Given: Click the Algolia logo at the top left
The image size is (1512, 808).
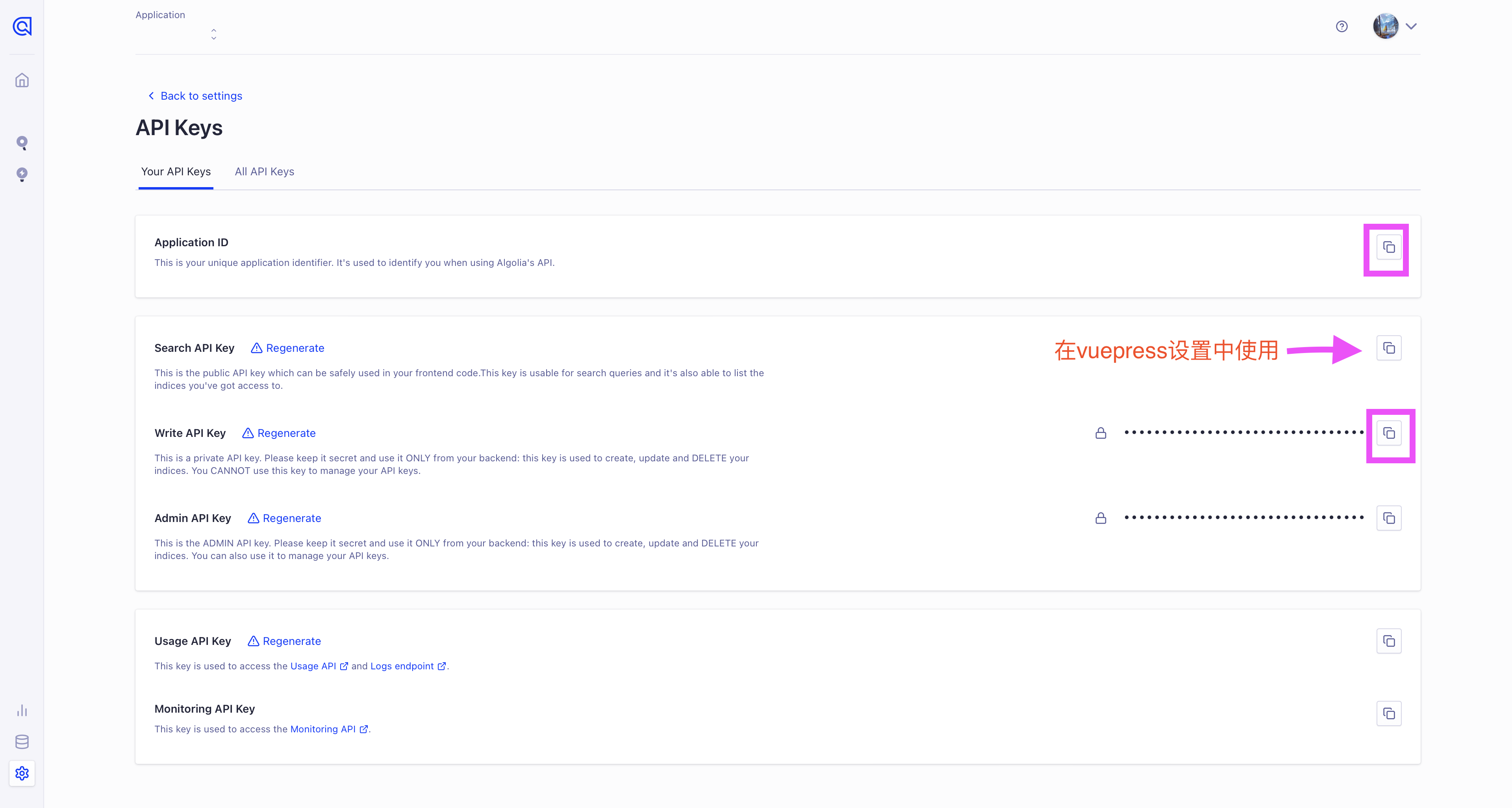Looking at the screenshot, I should tap(22, 26).
